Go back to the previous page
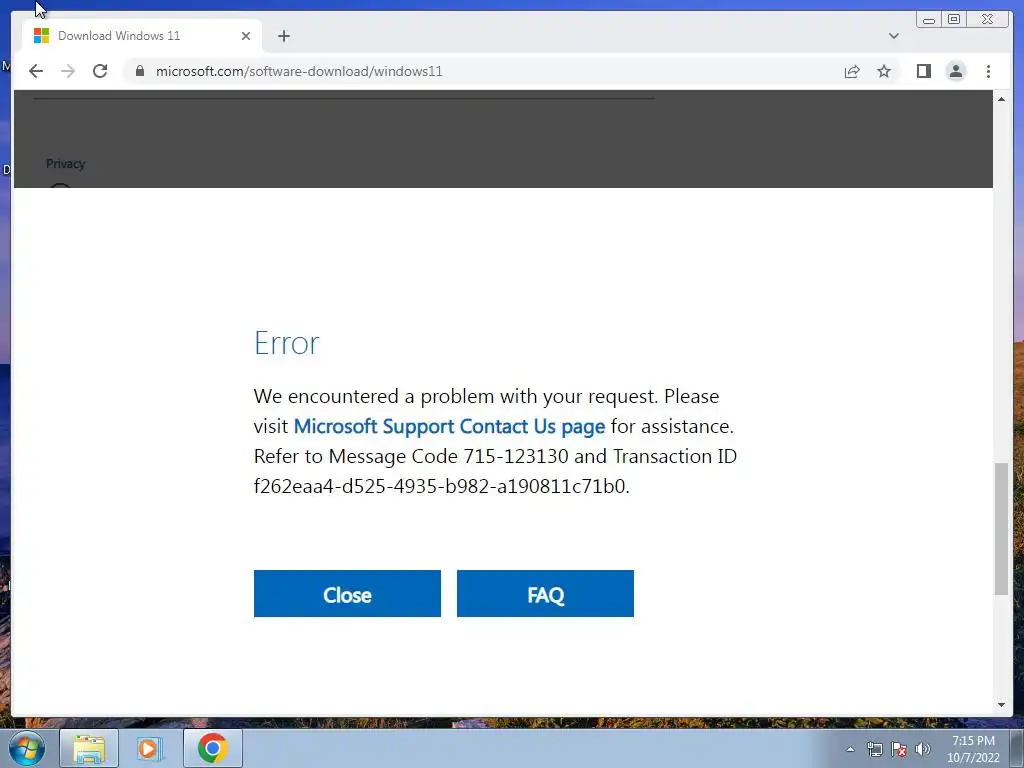1024x768 pixels. (x=36, y=71)
